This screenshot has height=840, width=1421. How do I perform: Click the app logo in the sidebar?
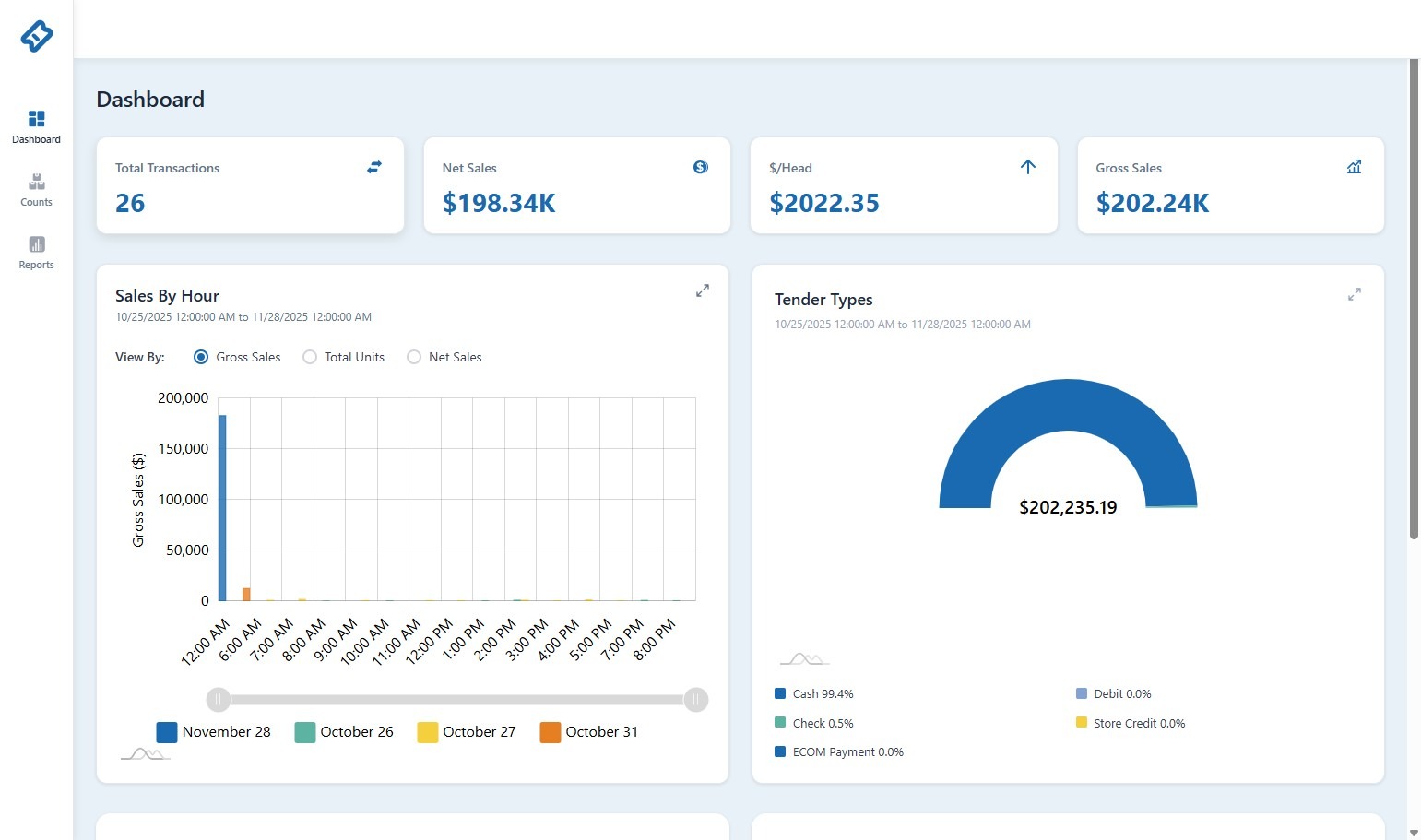click(x=36, y=36)
